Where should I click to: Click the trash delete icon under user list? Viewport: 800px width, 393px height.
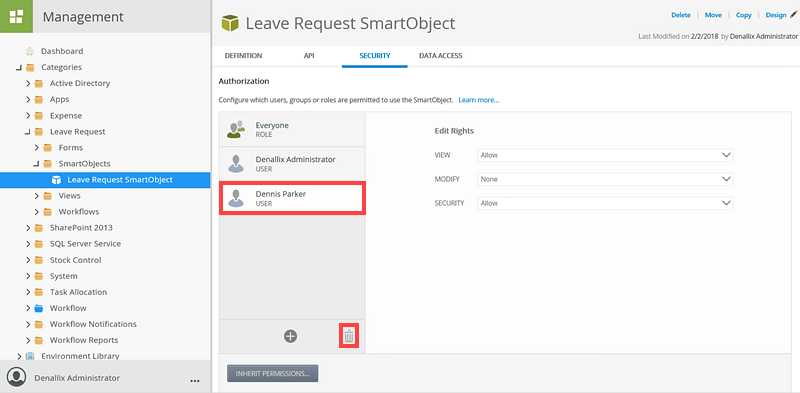tap(349, 336)
